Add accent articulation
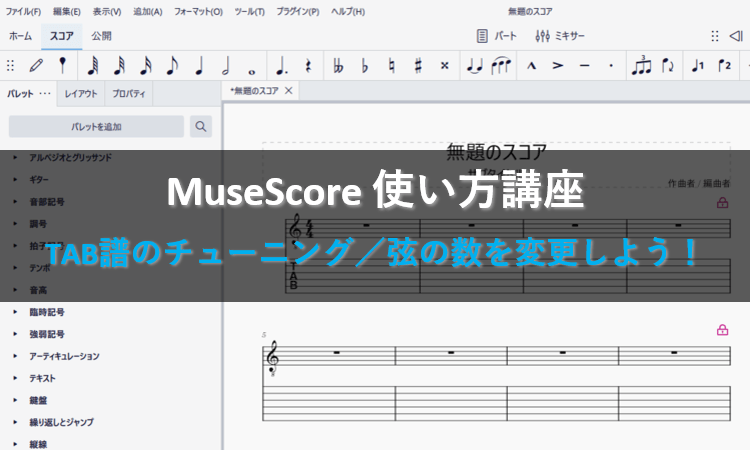Screen dimensions: 750x450 [x=558, y=66]
